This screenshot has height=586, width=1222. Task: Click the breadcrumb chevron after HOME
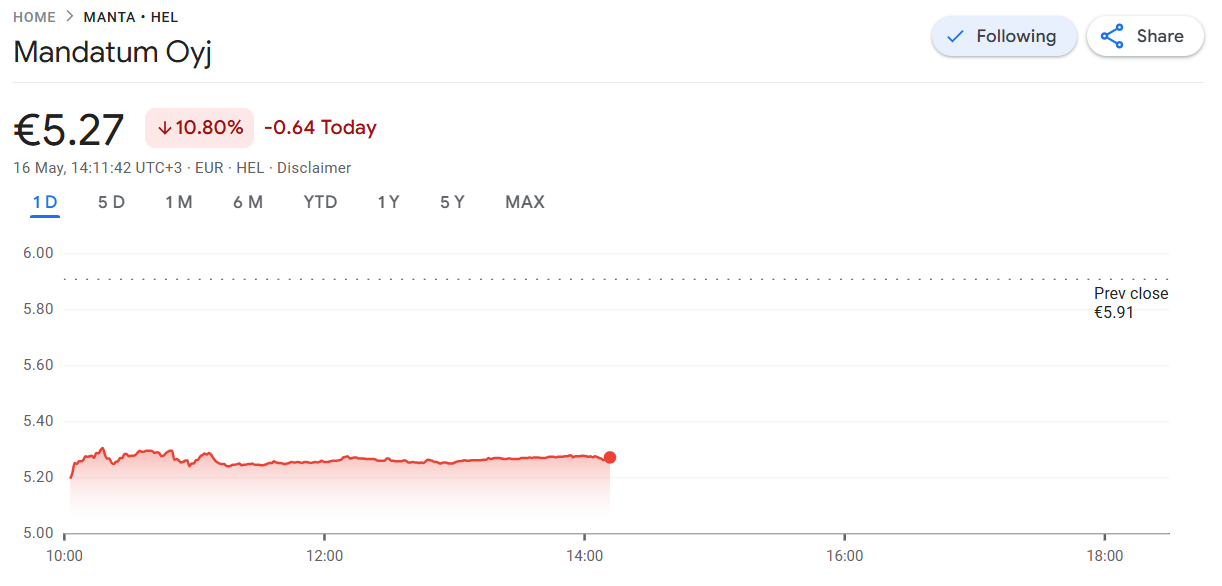tap(69, 17)
